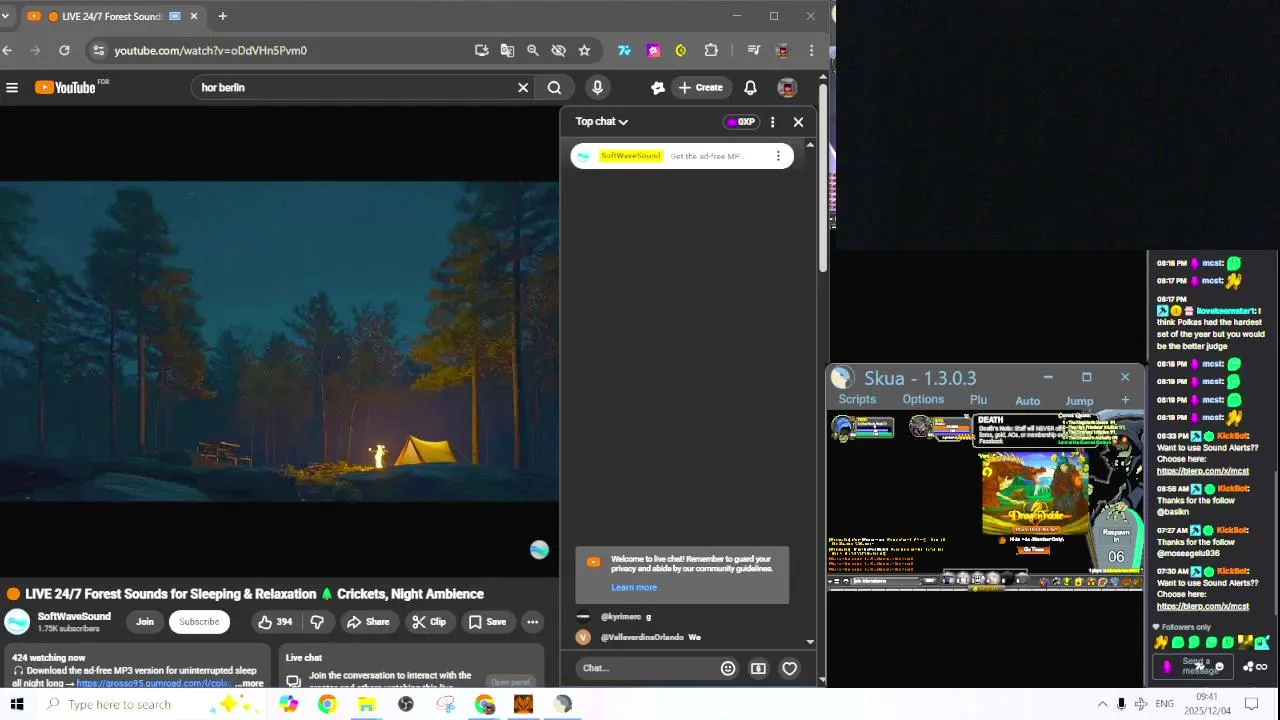This screenshot has width=1280, height=720.
Task: Click the sparkle icon left of Create
Action: 658,88
